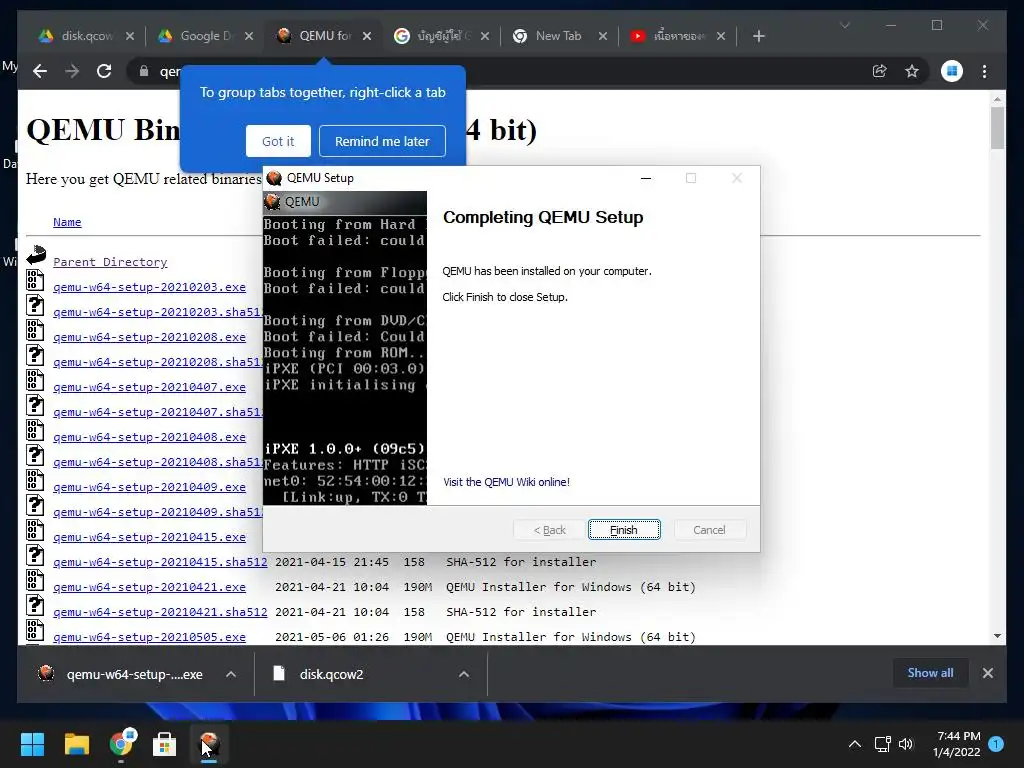1024x768 pixels.
Task: Open qemu-w64-setup-20210421.sha512 link
Action: pos(160,612)
